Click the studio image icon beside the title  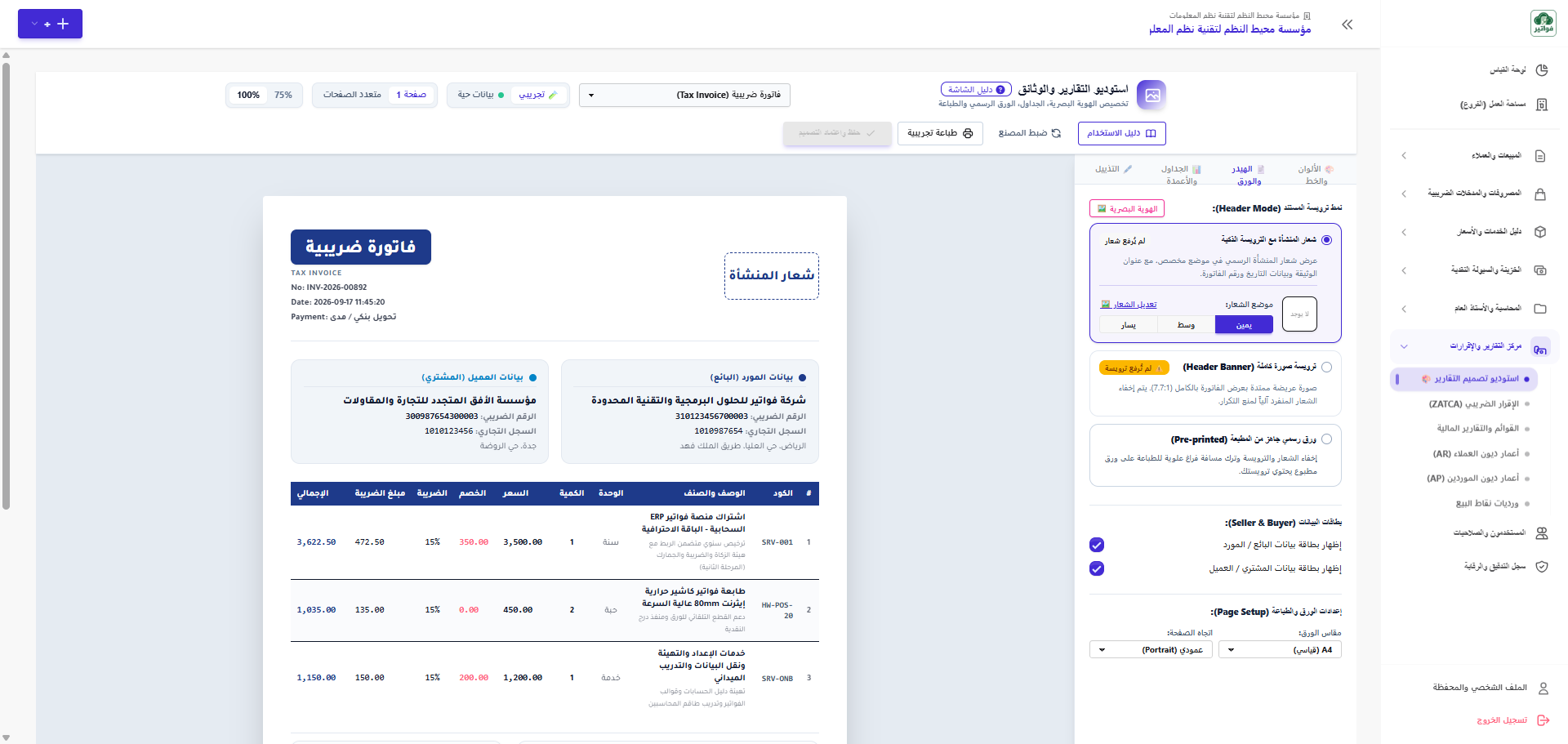tap(1152, 96)
